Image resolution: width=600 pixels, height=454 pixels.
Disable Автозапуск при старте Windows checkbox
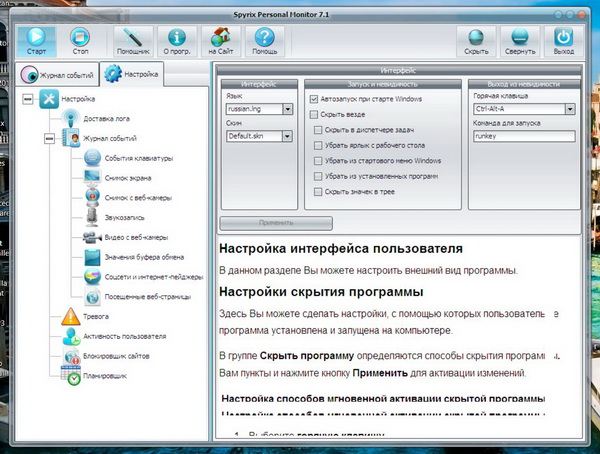pyautogui.click(x=315, y=100)
